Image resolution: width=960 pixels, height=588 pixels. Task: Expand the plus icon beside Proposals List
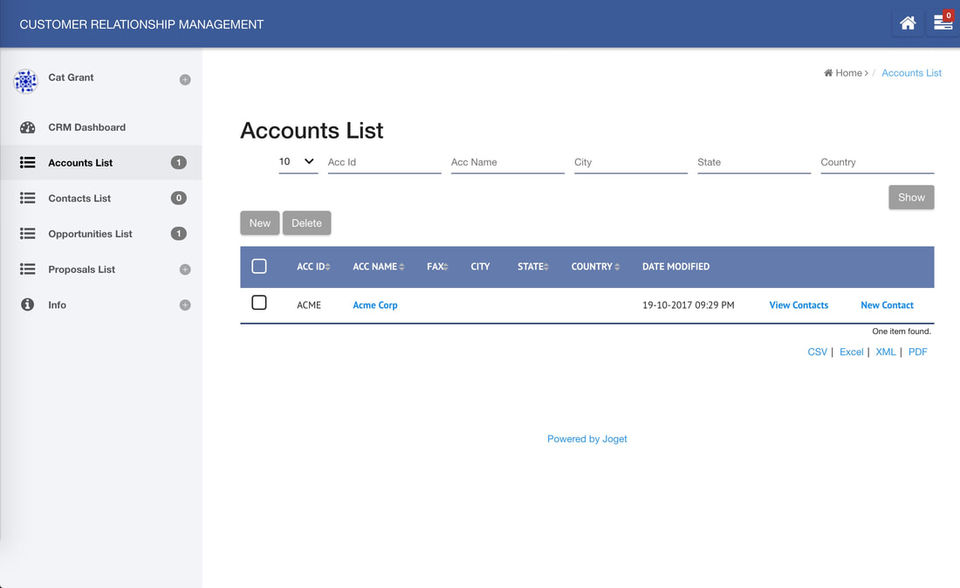click(x=185, y=270)
